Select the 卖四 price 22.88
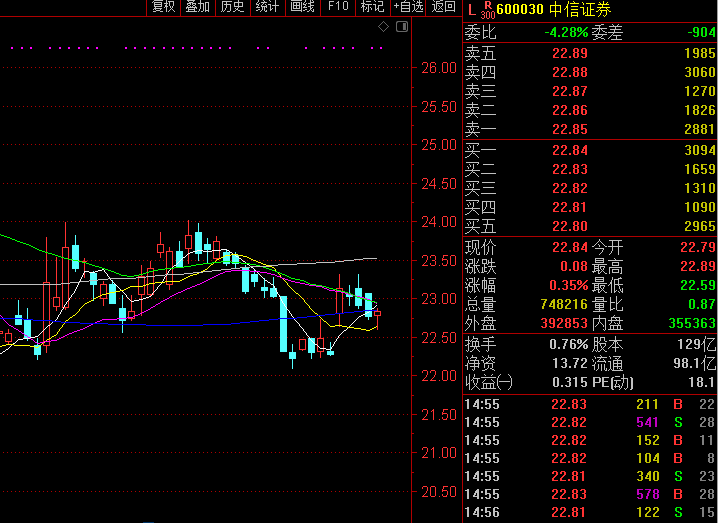The height and width of the screenshot is (523, 719). tap(570, 72)
